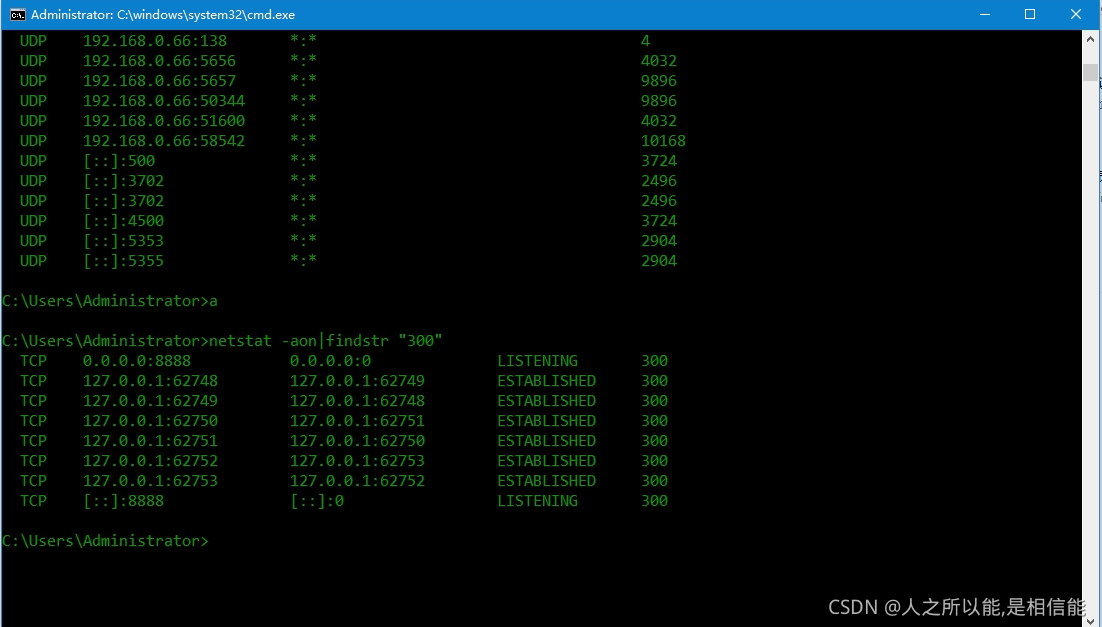The image size is (1102, 627).
Task: Click PID 300 in the 0.0.0.0:8888 row
Action: 654,361
